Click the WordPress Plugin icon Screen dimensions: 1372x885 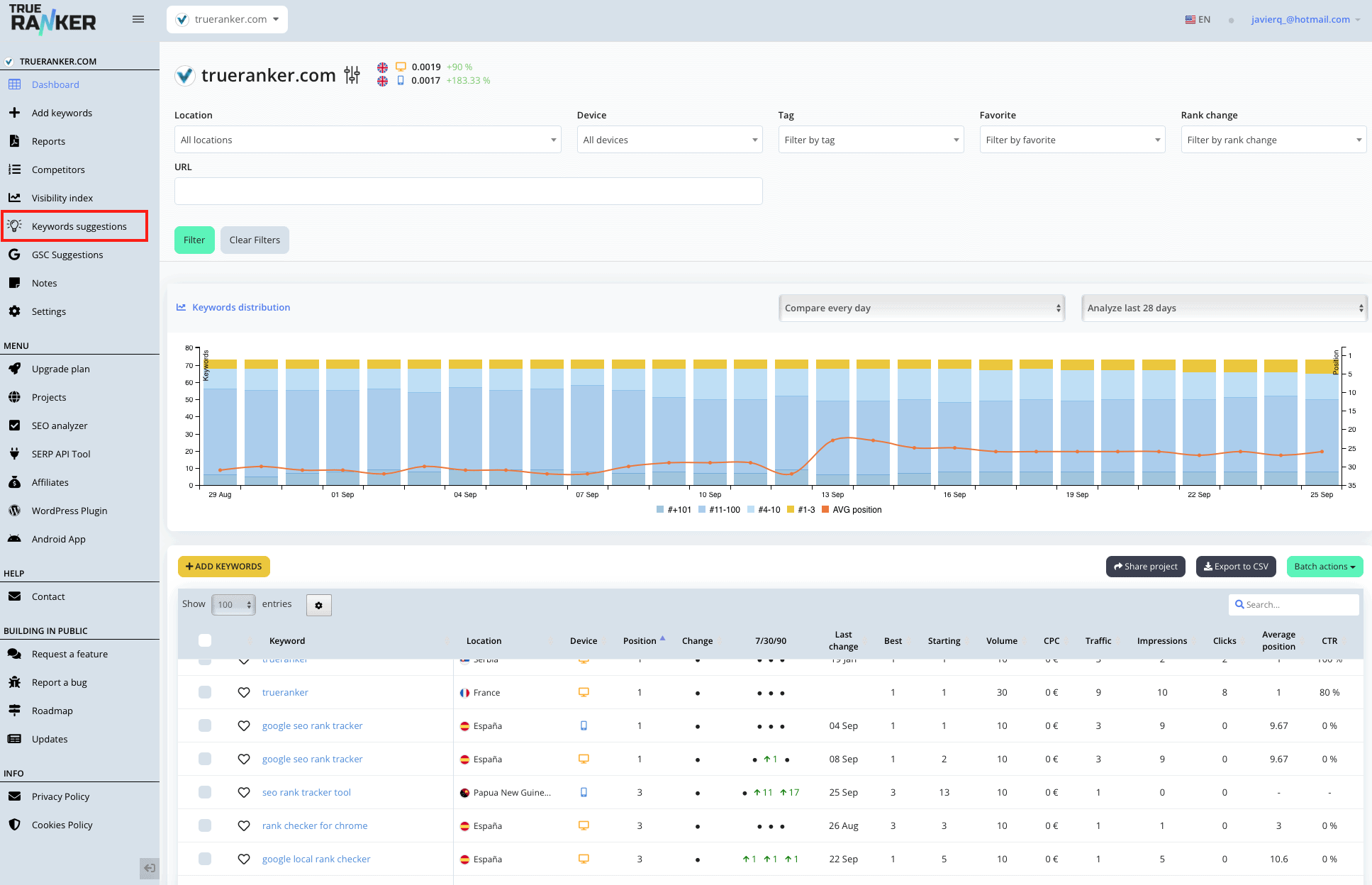coord(14,511)
